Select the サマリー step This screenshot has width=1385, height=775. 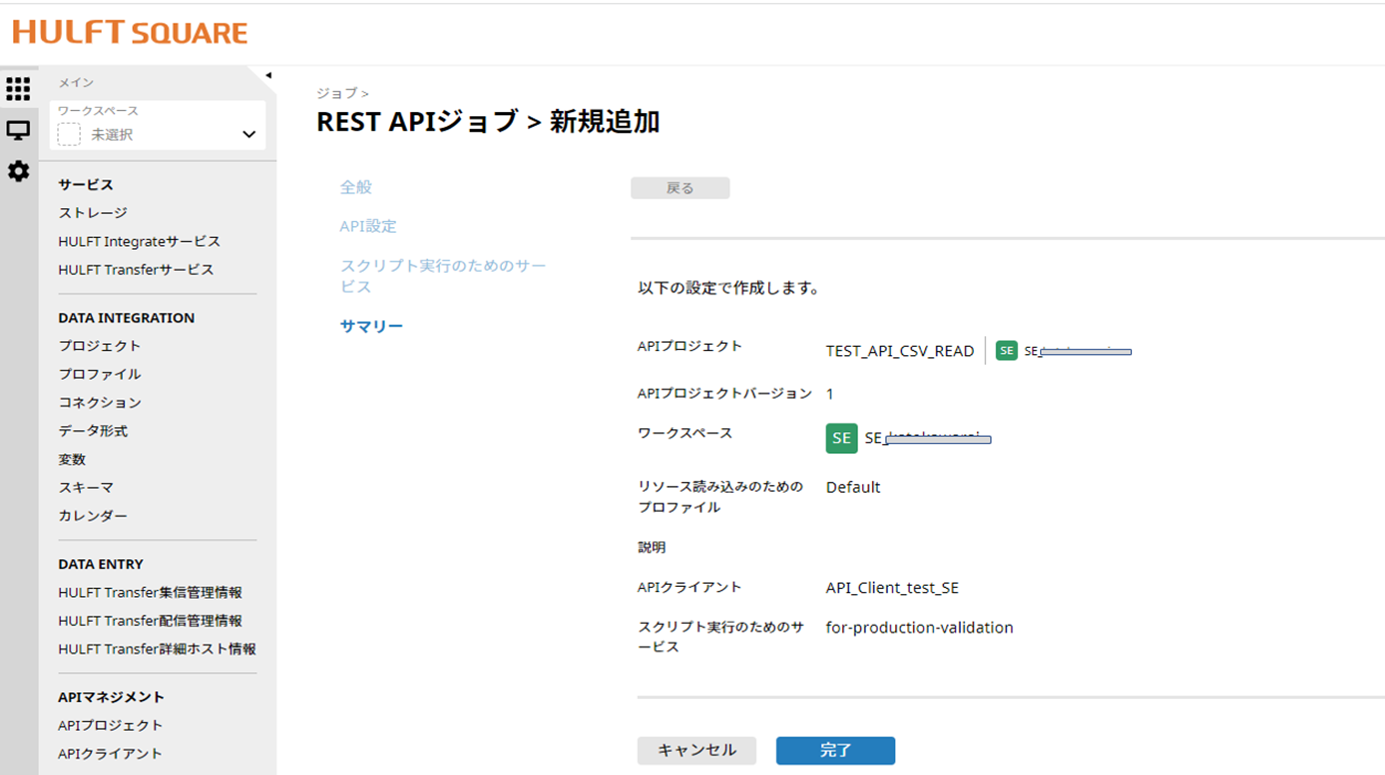(371, 325)
